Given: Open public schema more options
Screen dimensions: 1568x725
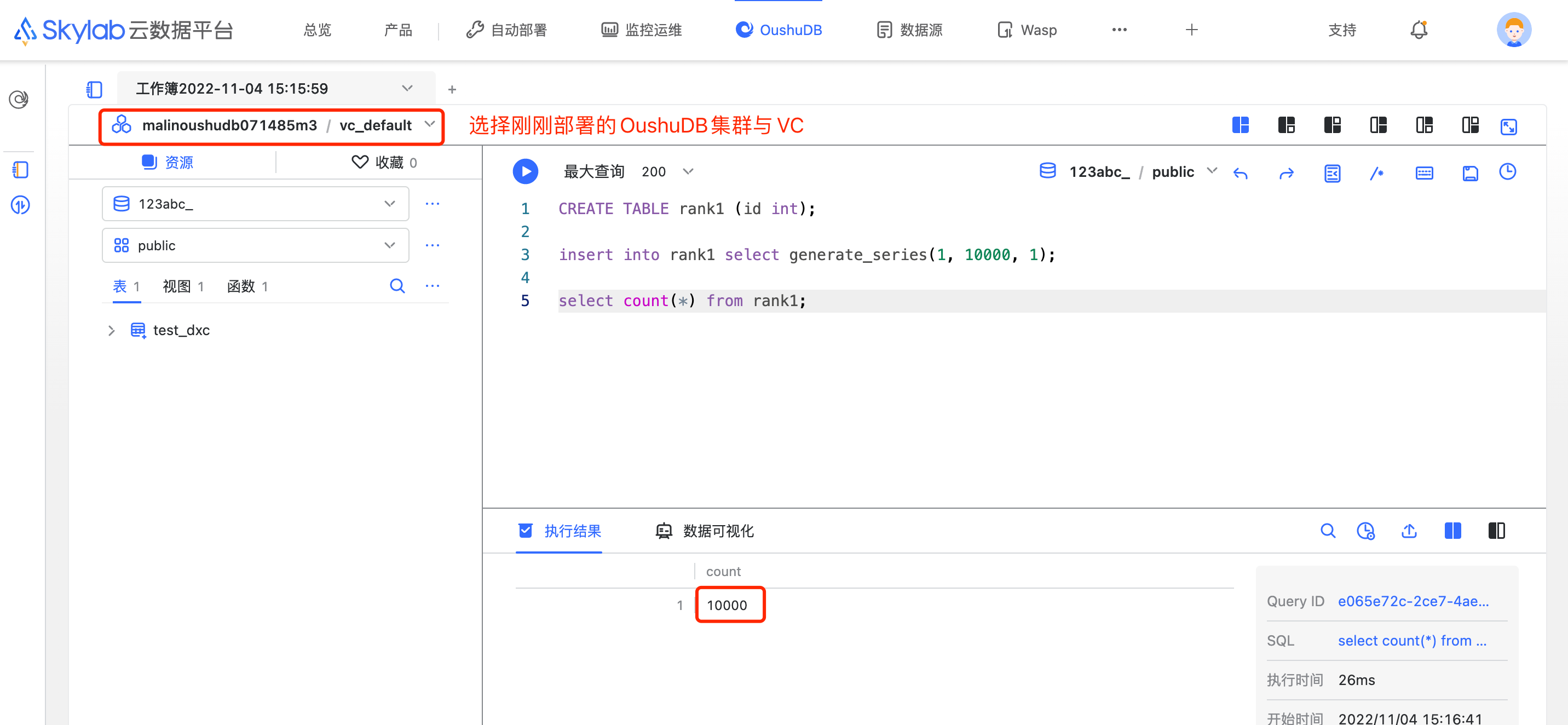Looking at the screenshot, I should pos(432,245).
